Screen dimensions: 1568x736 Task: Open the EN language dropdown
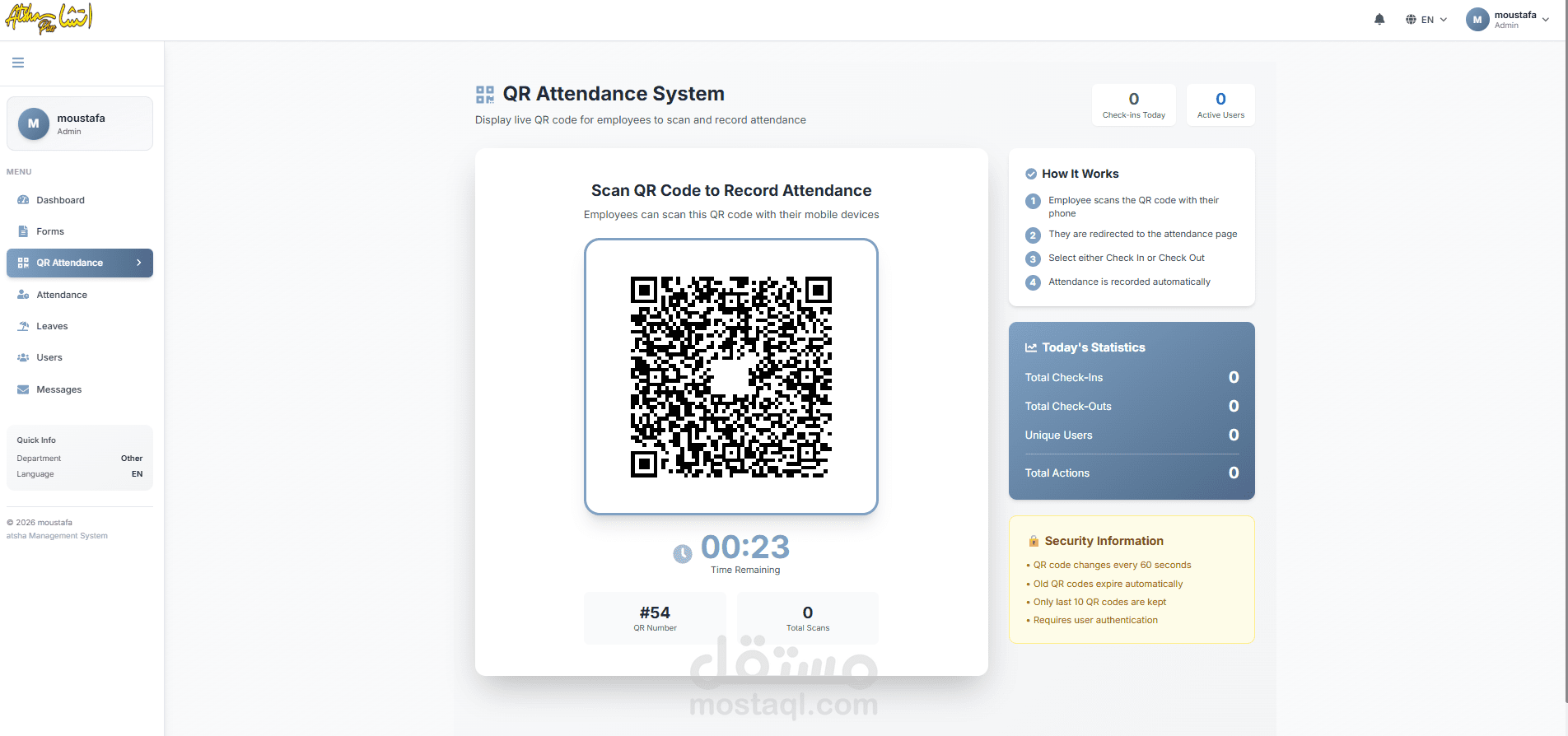(x=1426, y=20)
